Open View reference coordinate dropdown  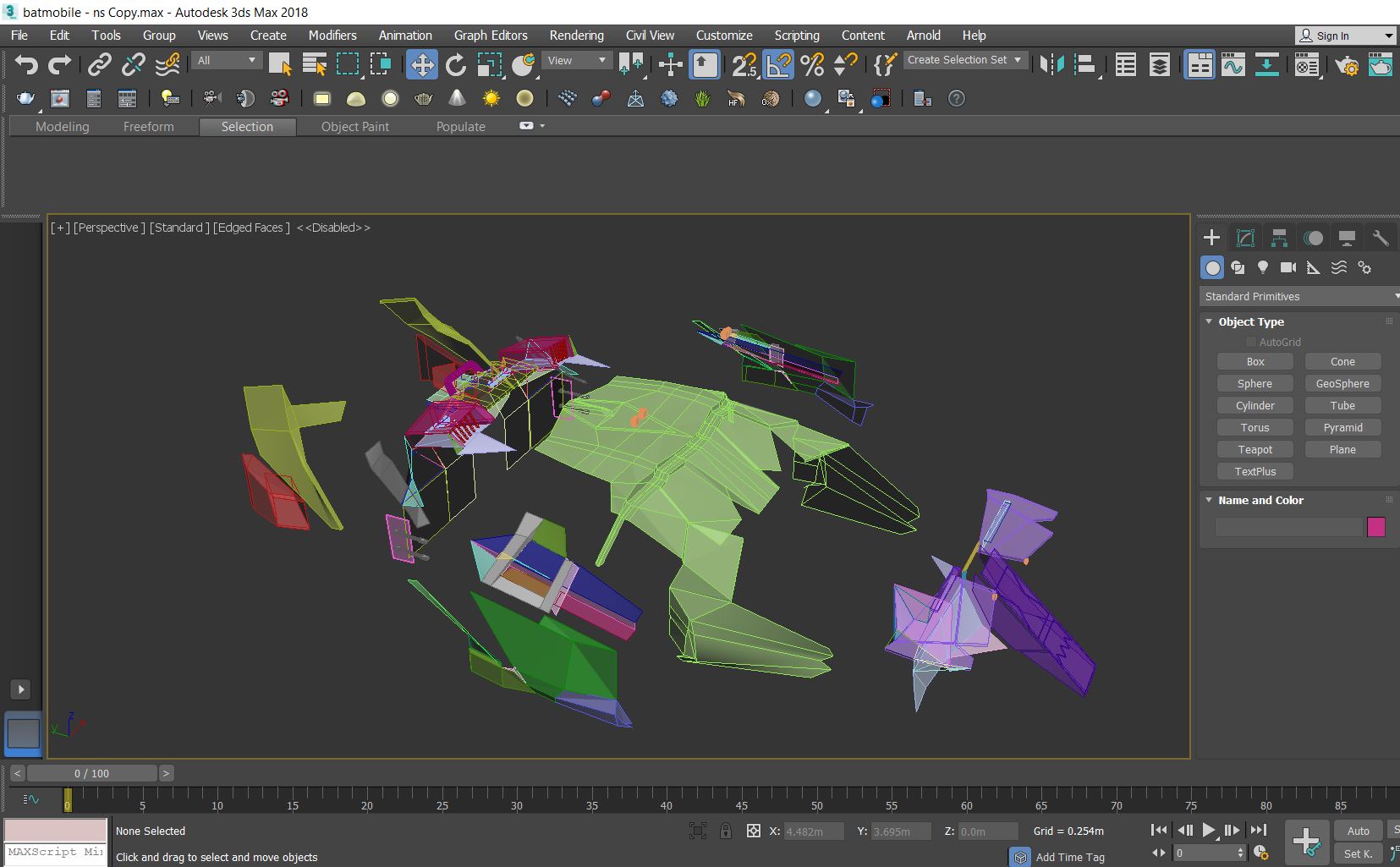pos(577,60)
